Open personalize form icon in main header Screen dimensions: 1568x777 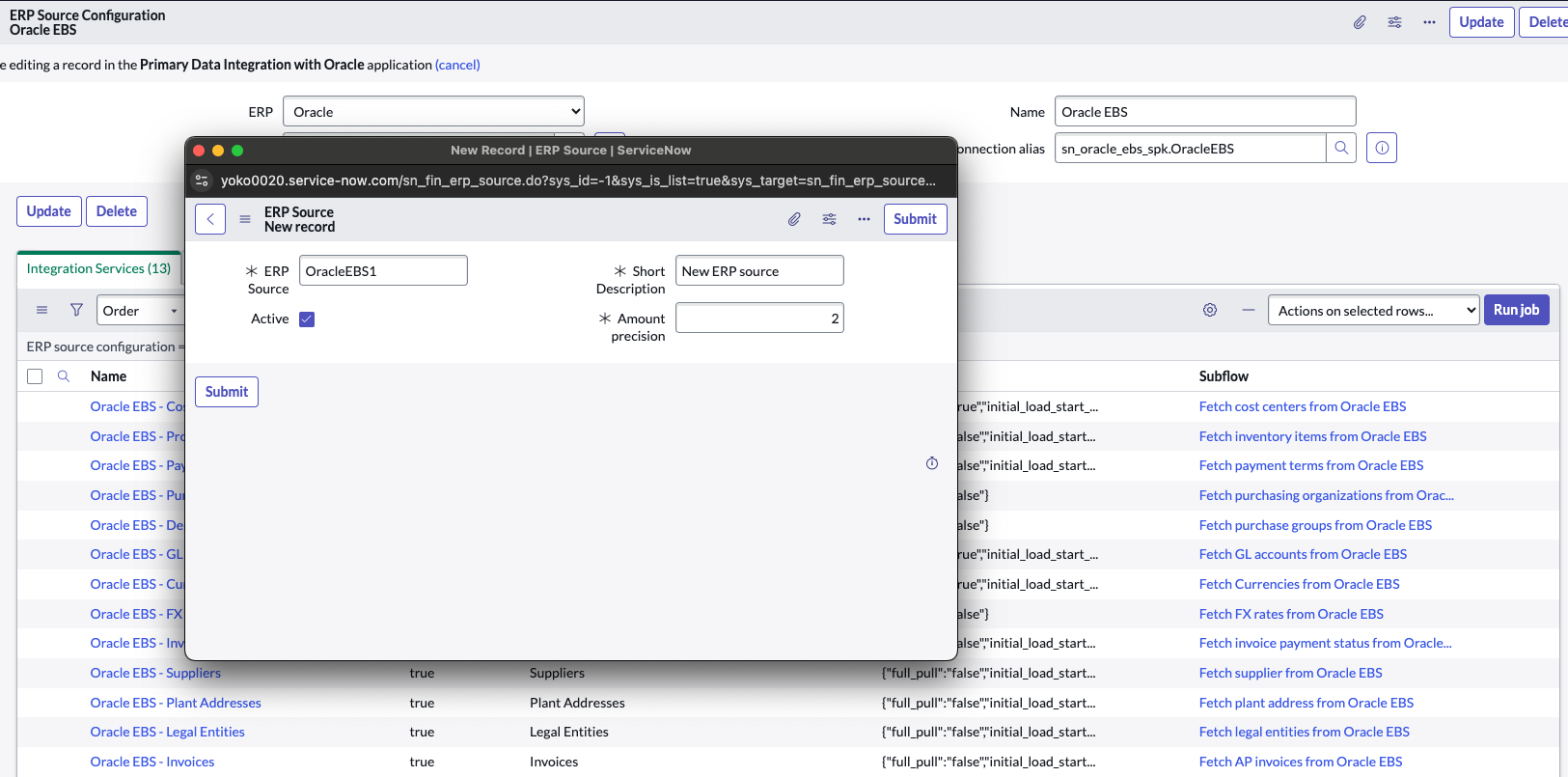(x=1394, y=22)
